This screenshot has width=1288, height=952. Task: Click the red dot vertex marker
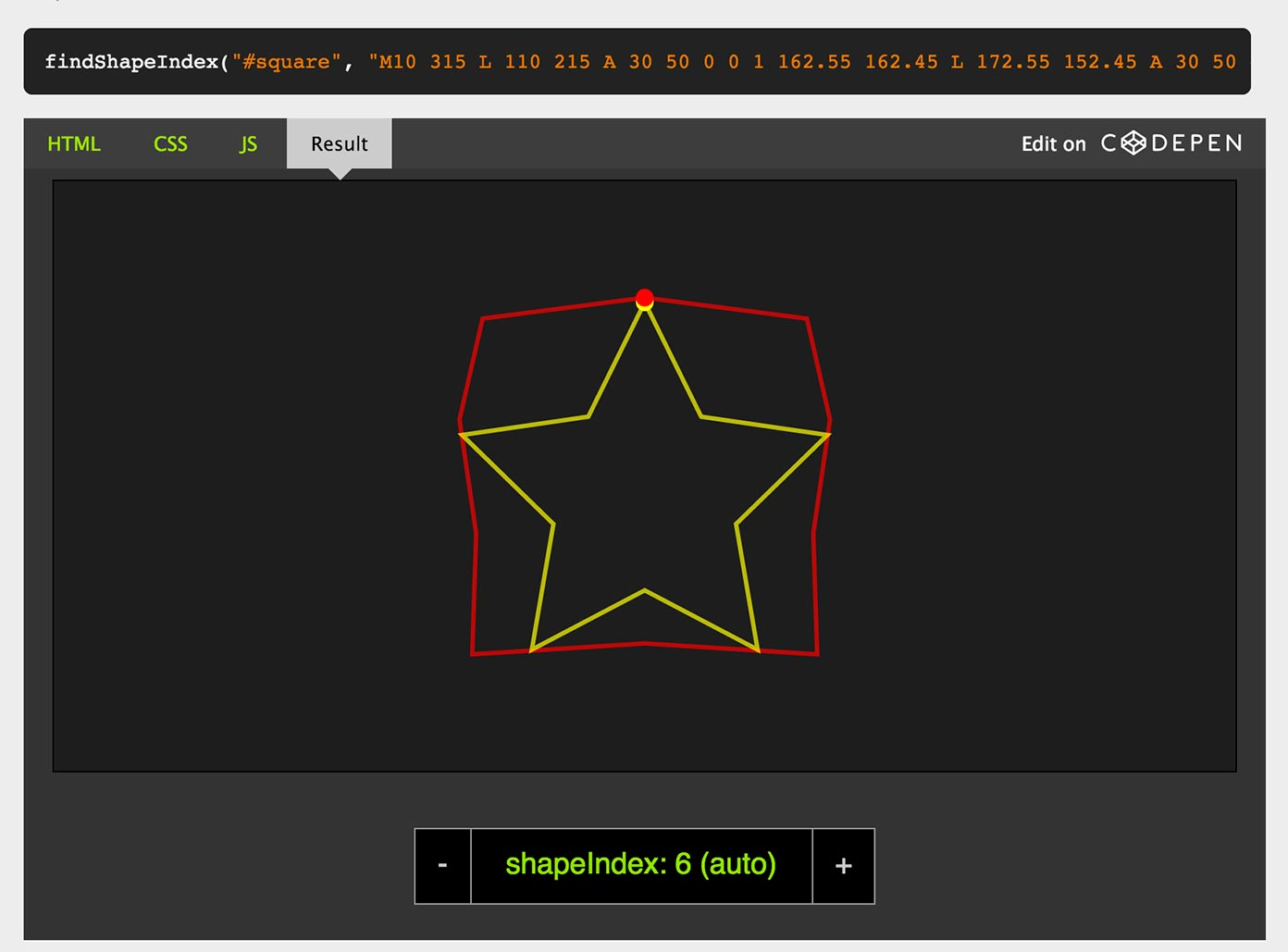pyautogui.click(x=645, y=299)
